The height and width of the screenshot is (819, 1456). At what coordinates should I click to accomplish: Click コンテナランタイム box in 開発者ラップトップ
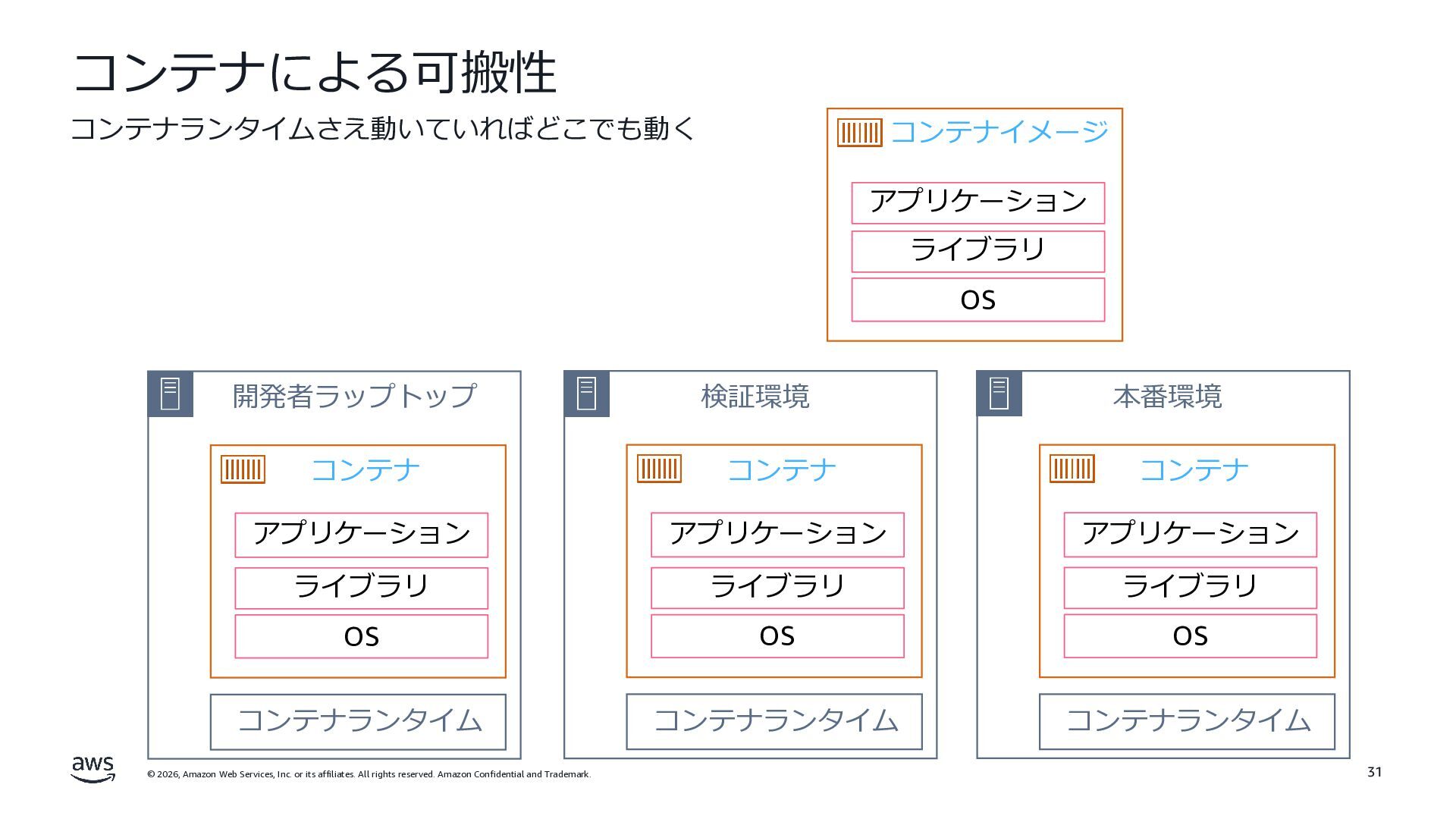(x=358, y=721)
